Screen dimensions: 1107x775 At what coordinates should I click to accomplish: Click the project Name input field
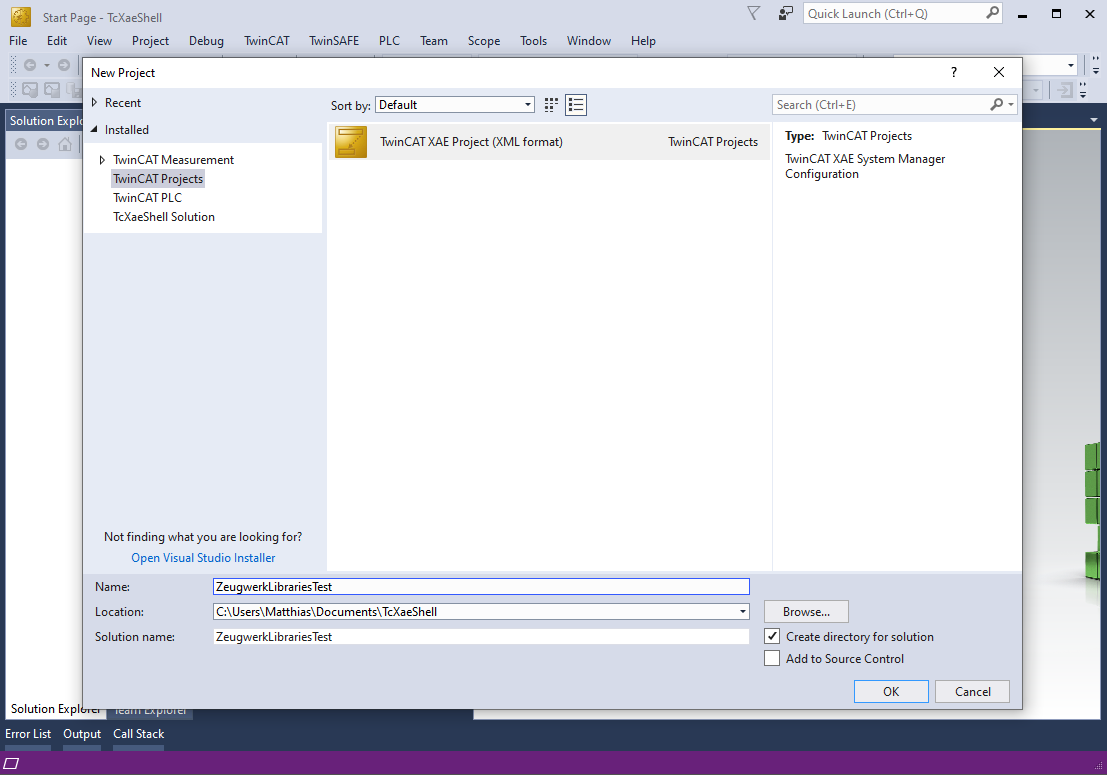point(481,587)
